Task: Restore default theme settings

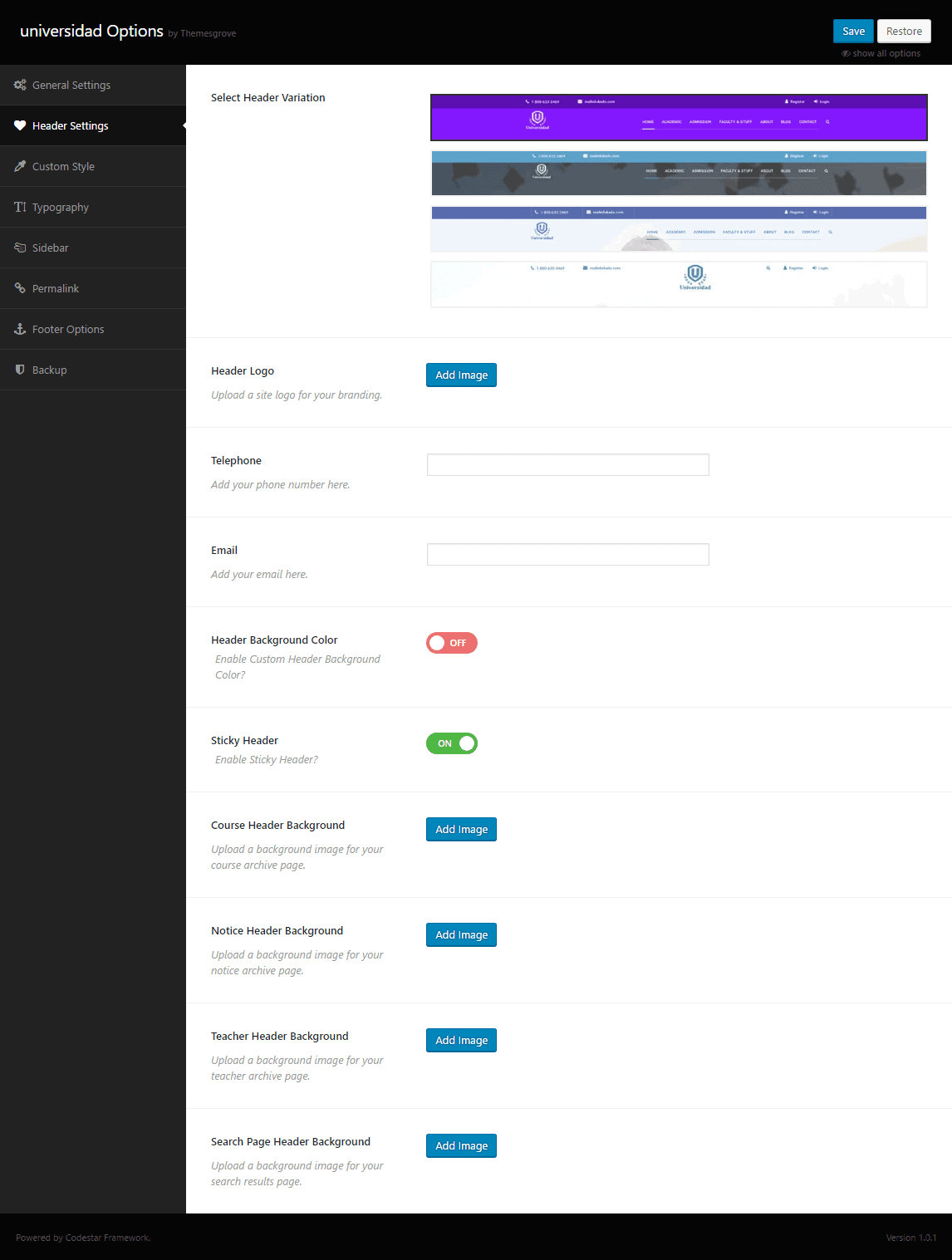Action: [904, 31]
